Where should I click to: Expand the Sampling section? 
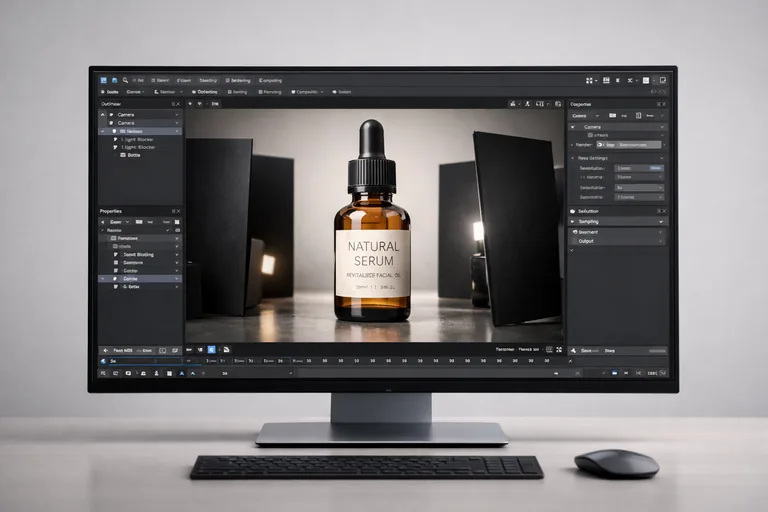coord(617,221)
